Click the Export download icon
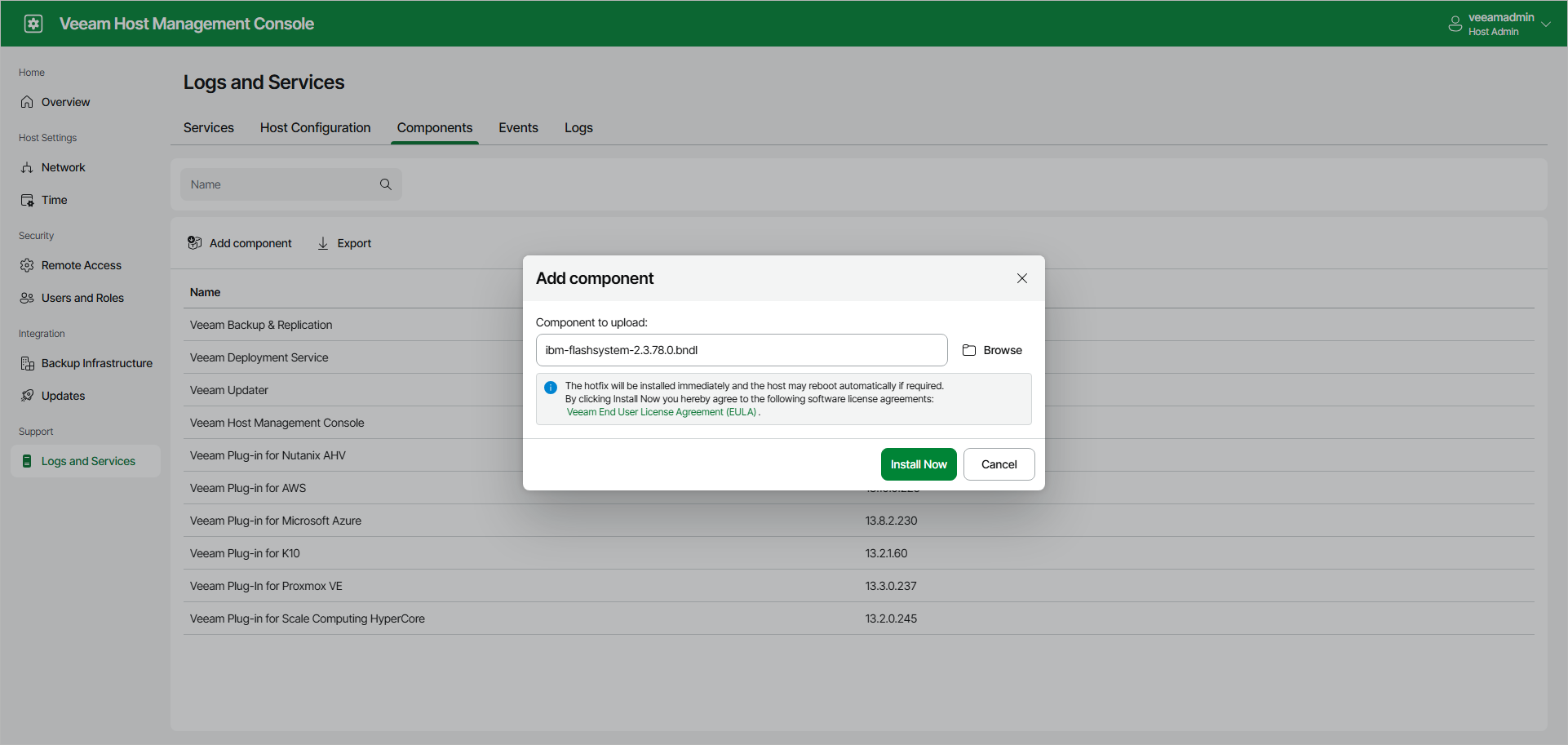Screen dimensions: 1568x745 tap(323, 243)
